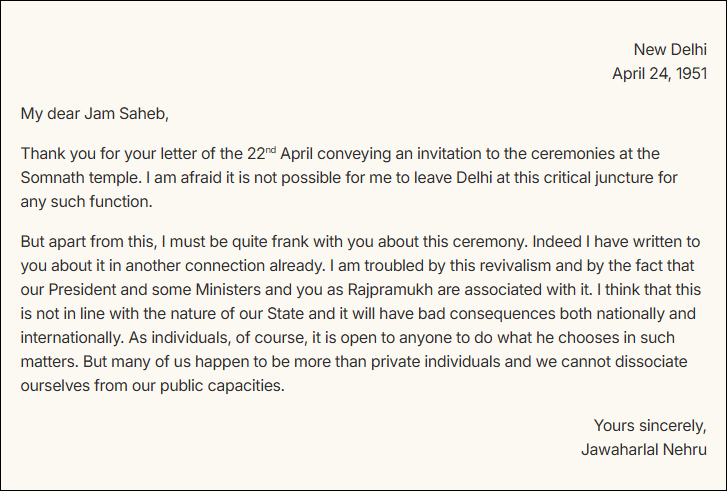Click the signature "Jawaharlal Nehru"
Image resolution: width=727 pixels, height=491 pixels.
point(643,450)
